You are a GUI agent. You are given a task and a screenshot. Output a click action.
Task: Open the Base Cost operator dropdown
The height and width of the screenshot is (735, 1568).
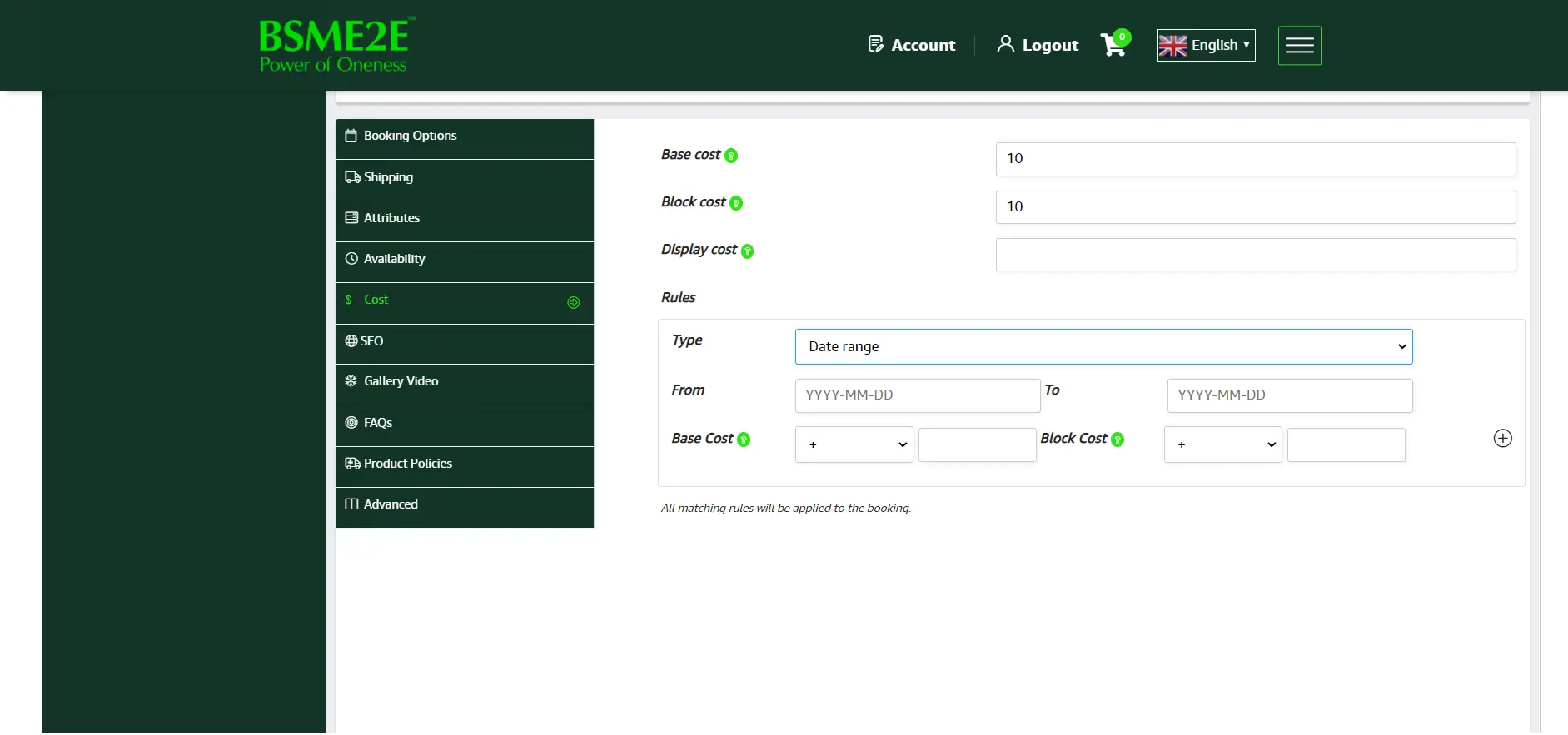click(854, 445)
